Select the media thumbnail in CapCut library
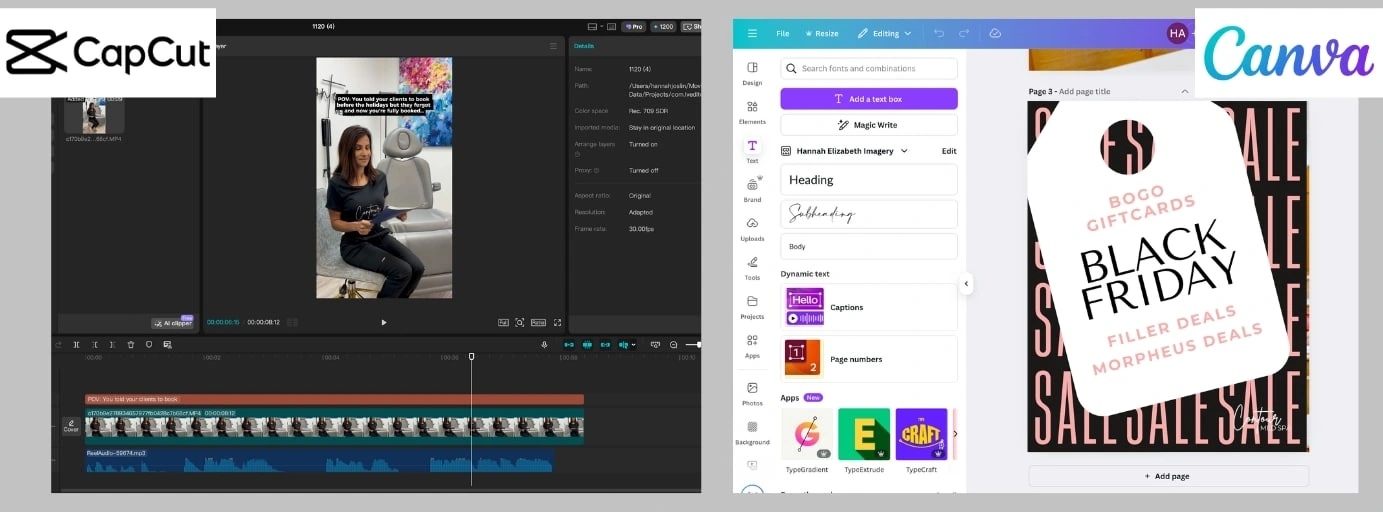 click(x=94, y=115)
